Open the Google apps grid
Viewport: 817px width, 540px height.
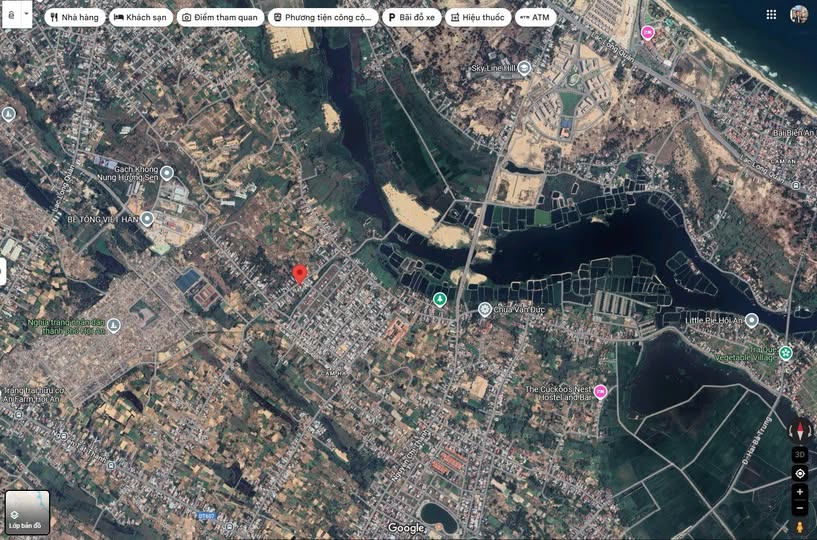(x=771, y=14)
